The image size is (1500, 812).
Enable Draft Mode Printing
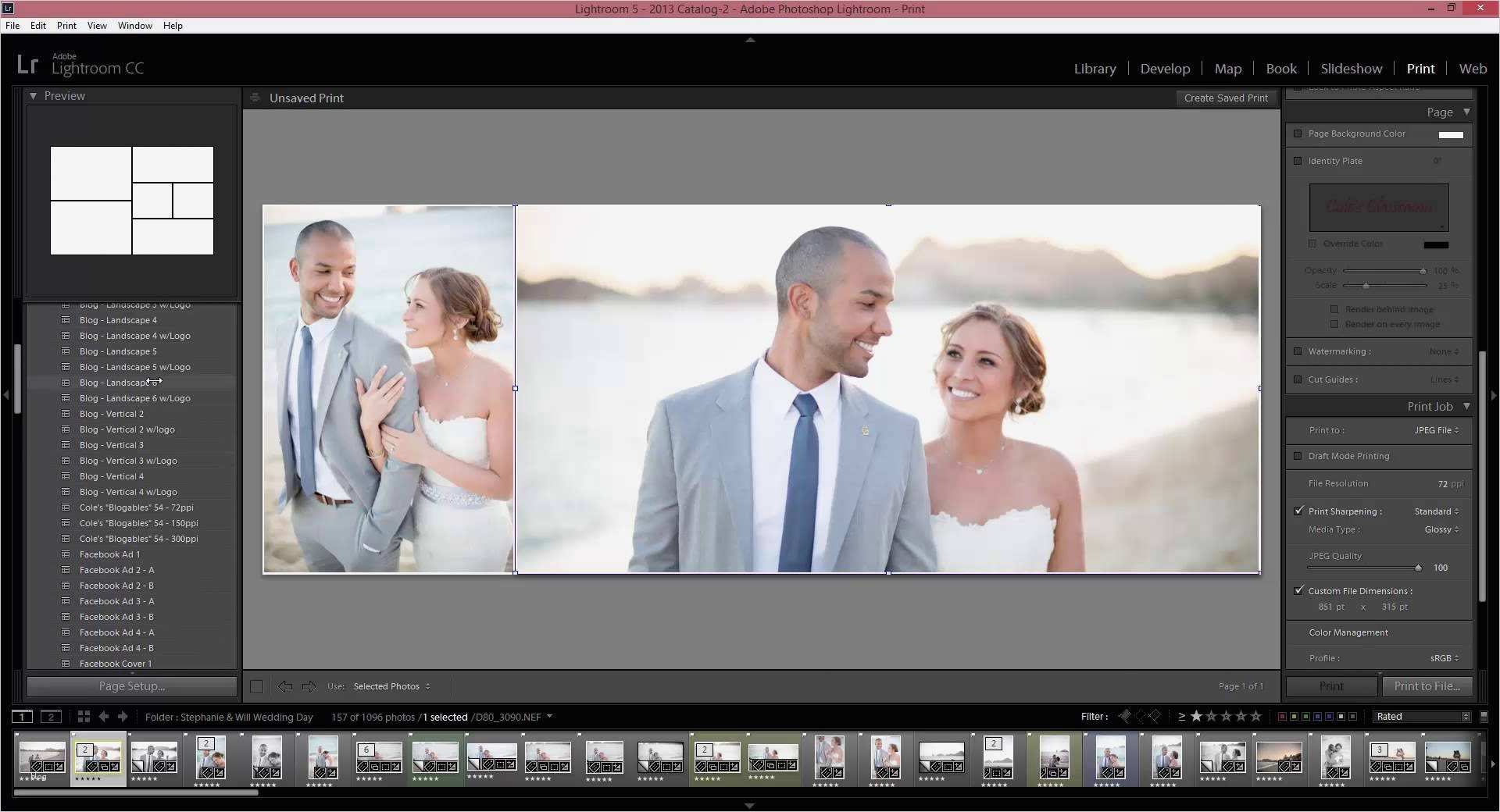pyautogui.click(x=1298, y=456)
